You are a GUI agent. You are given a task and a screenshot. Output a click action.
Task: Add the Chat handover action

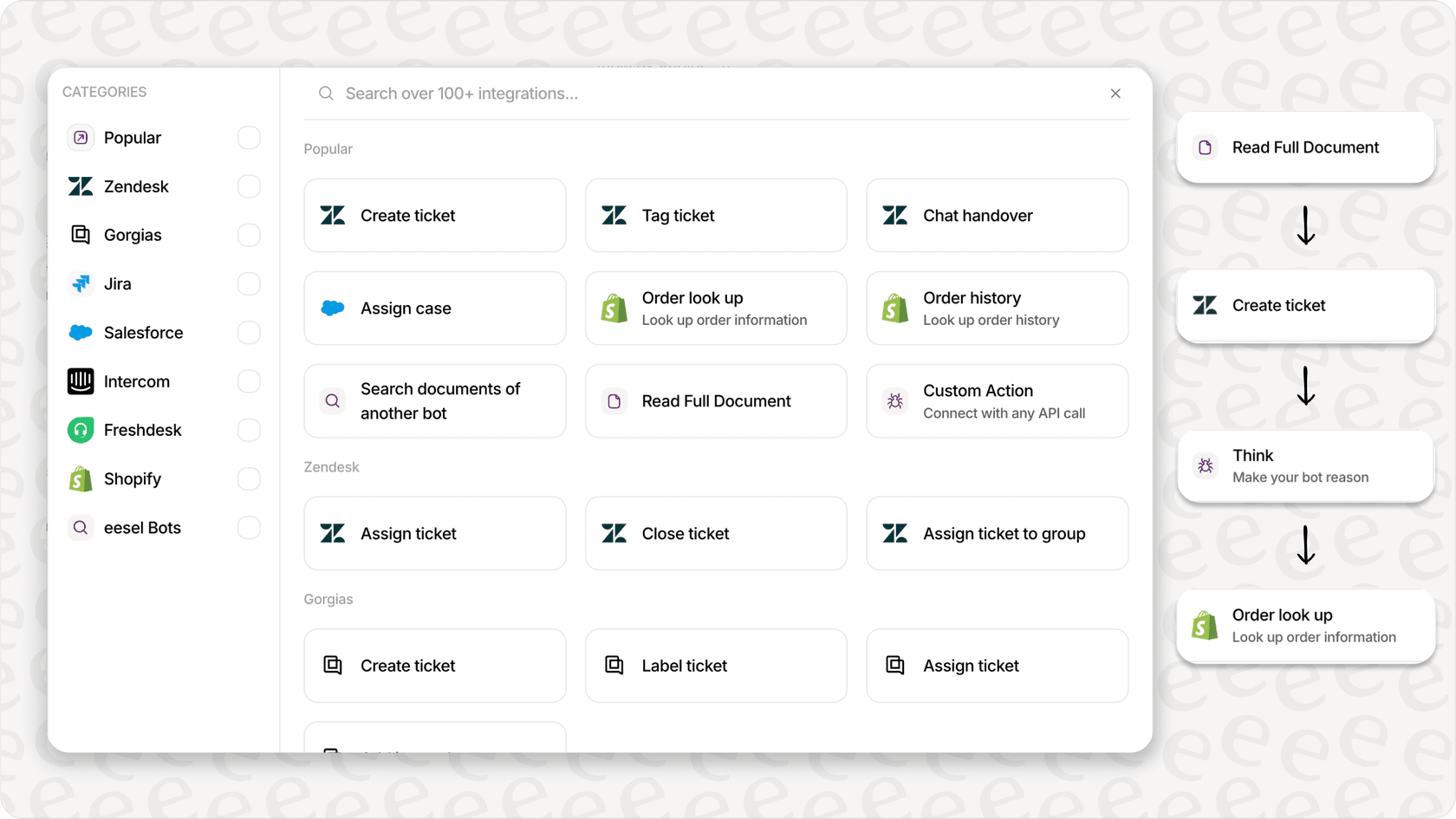pos(998,216)
